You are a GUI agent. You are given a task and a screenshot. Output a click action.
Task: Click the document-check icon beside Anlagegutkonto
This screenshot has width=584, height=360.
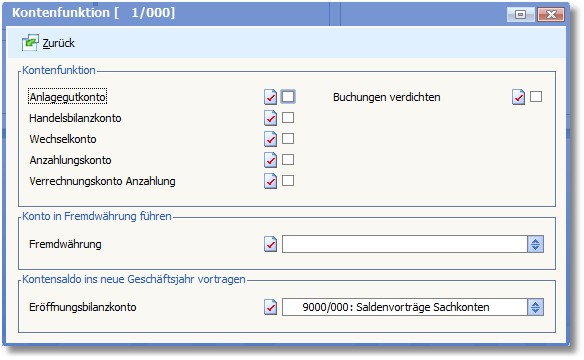click(270, 97)
